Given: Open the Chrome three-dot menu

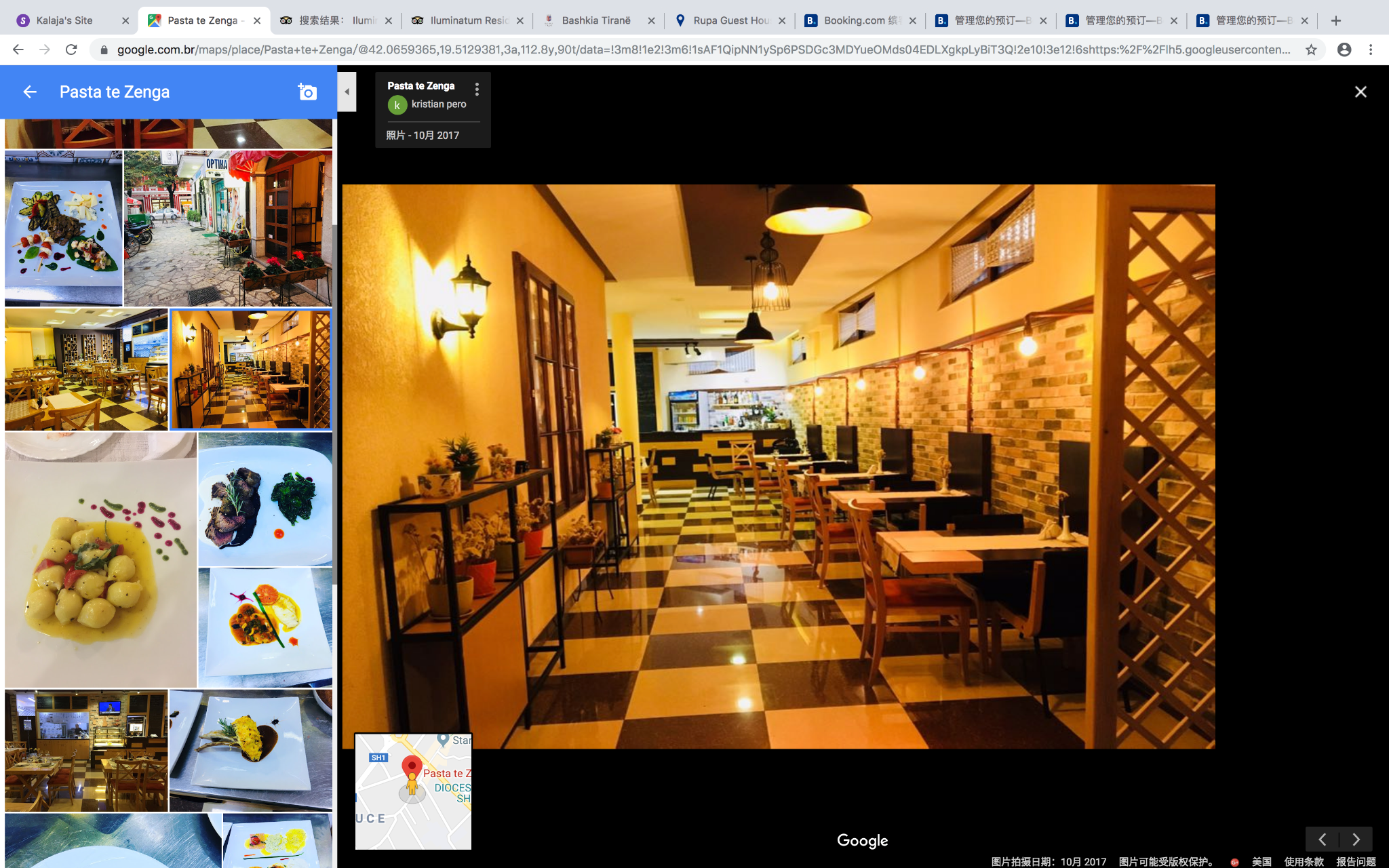Looking at the screenshot, I should tap(1371, 50).
